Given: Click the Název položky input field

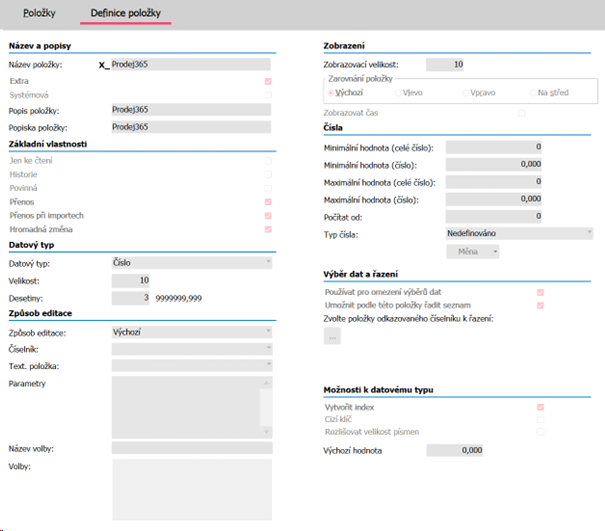Looking at the screenshot, I should coord(190,65).
